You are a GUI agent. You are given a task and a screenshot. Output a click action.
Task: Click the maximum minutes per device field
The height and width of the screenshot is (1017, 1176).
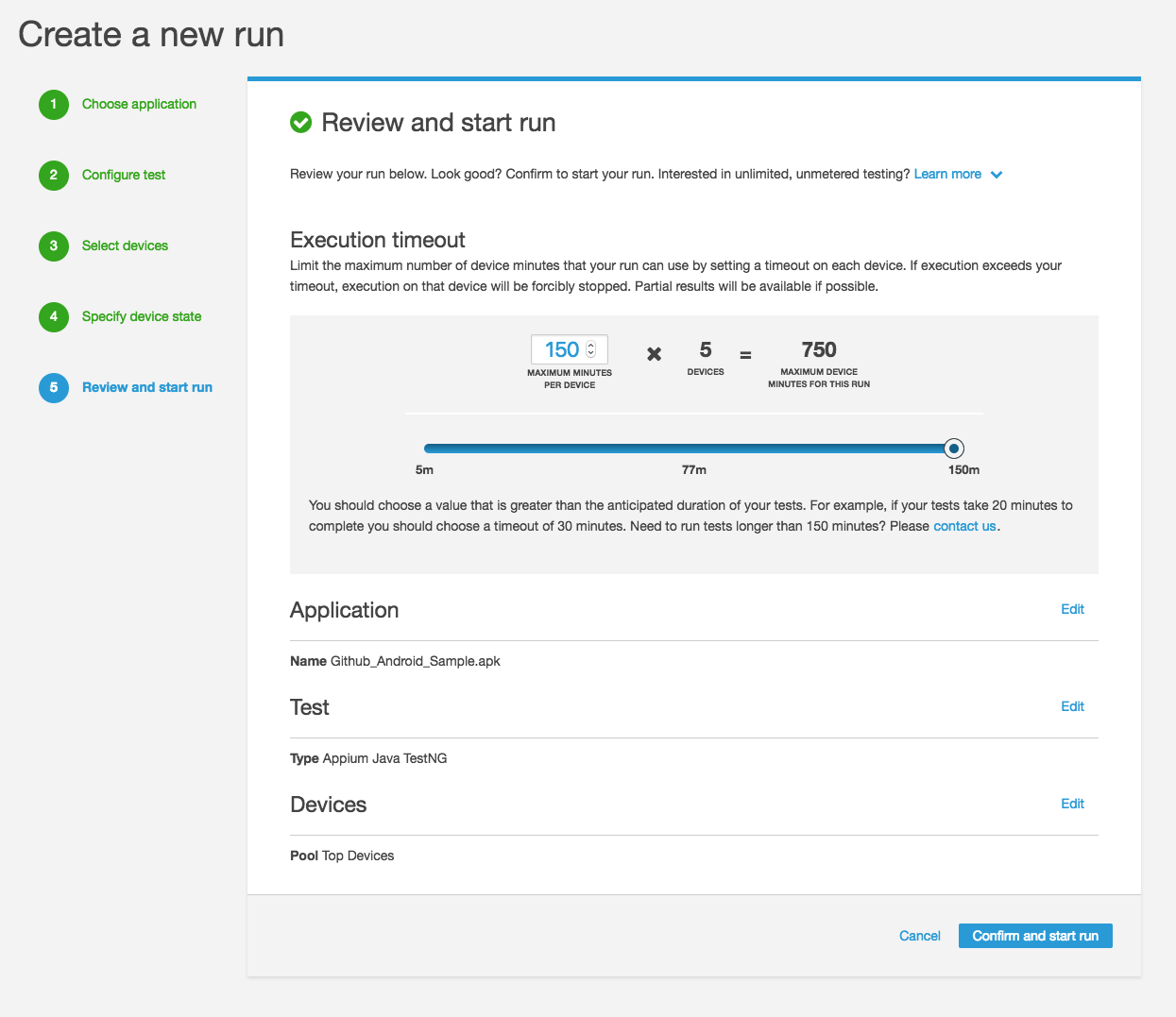(570, 349)
